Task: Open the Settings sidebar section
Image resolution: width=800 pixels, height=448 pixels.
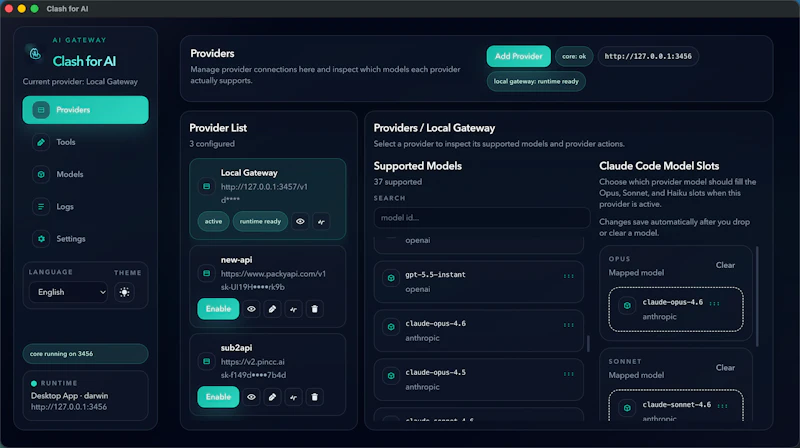Action: pos(85,238)
